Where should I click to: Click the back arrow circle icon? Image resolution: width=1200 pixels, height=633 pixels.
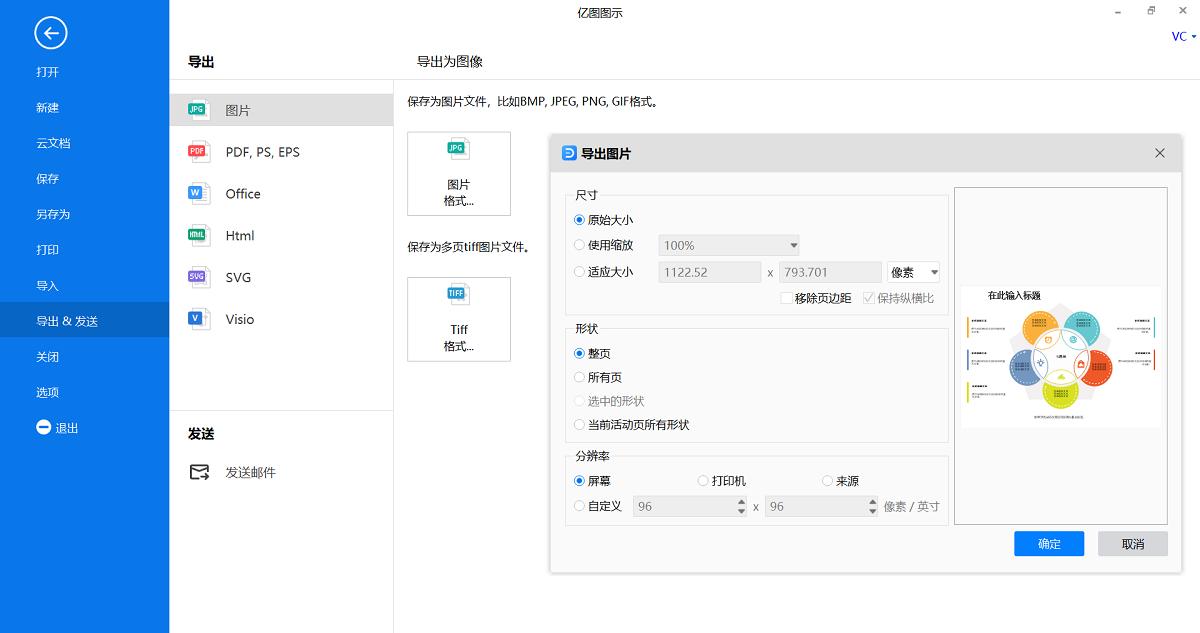point(50,33)
